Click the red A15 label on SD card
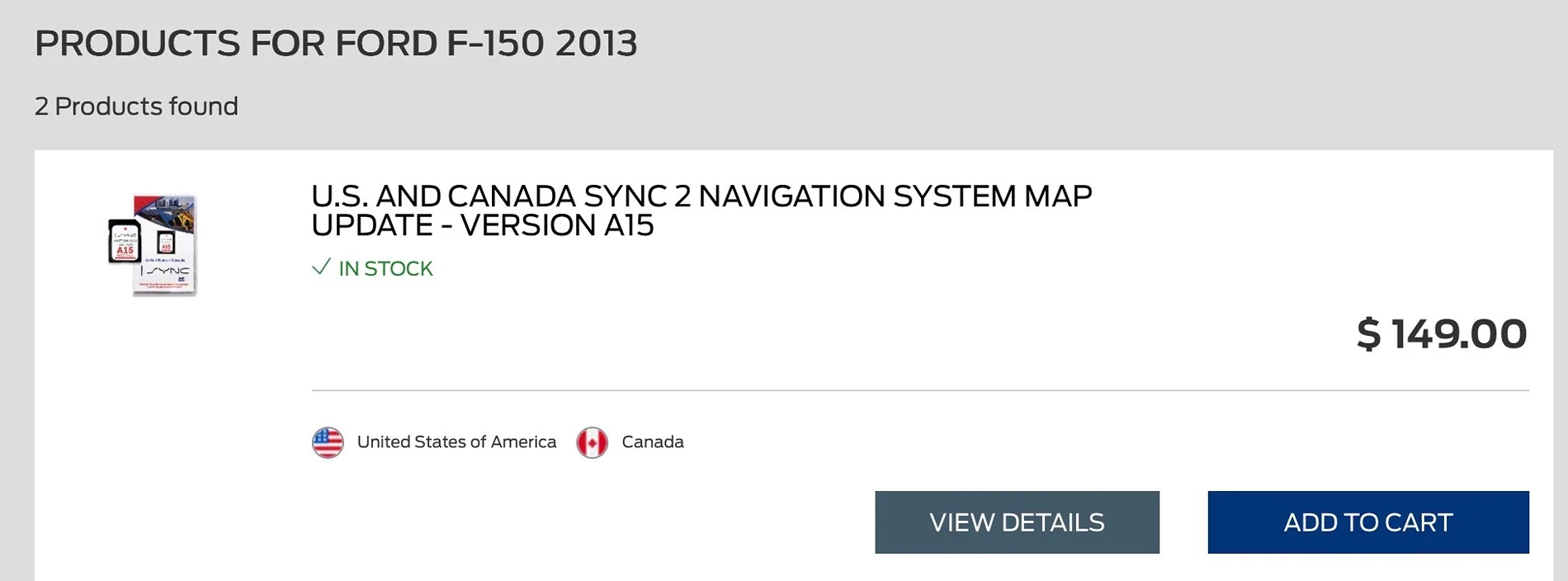The height and width of the screenshot is (581, 1568). coord(125,250)
